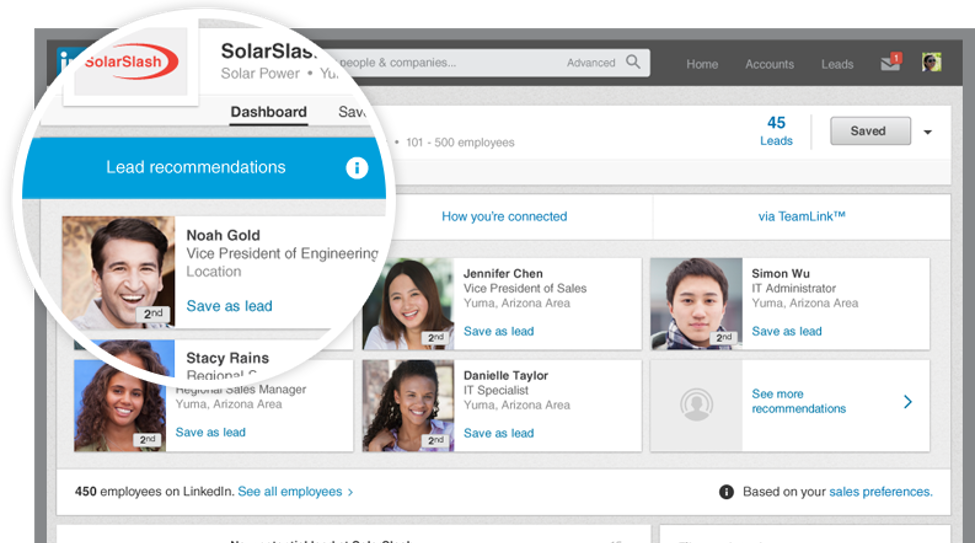Image resolution: width=975 pixels, height=543 pixels.
Task: Click the name Stacy Rains
Action: click(x=228, y=358)
